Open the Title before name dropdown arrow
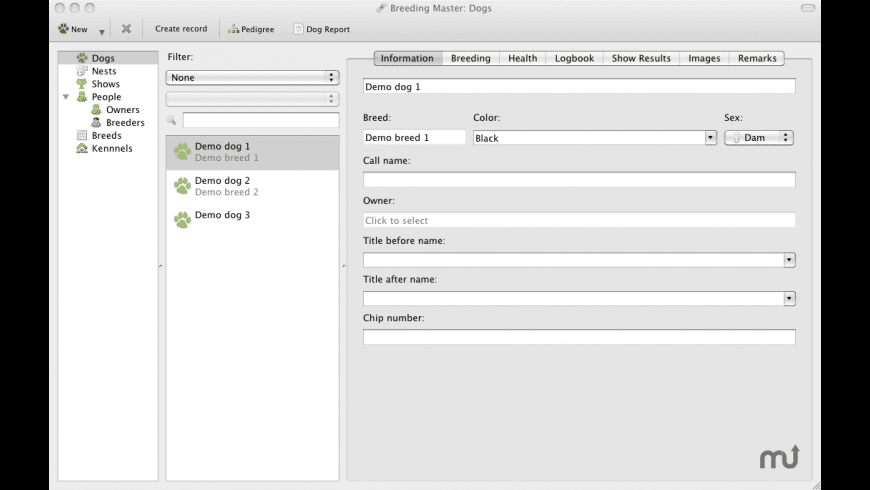870x490 pixels. [790, 260]
